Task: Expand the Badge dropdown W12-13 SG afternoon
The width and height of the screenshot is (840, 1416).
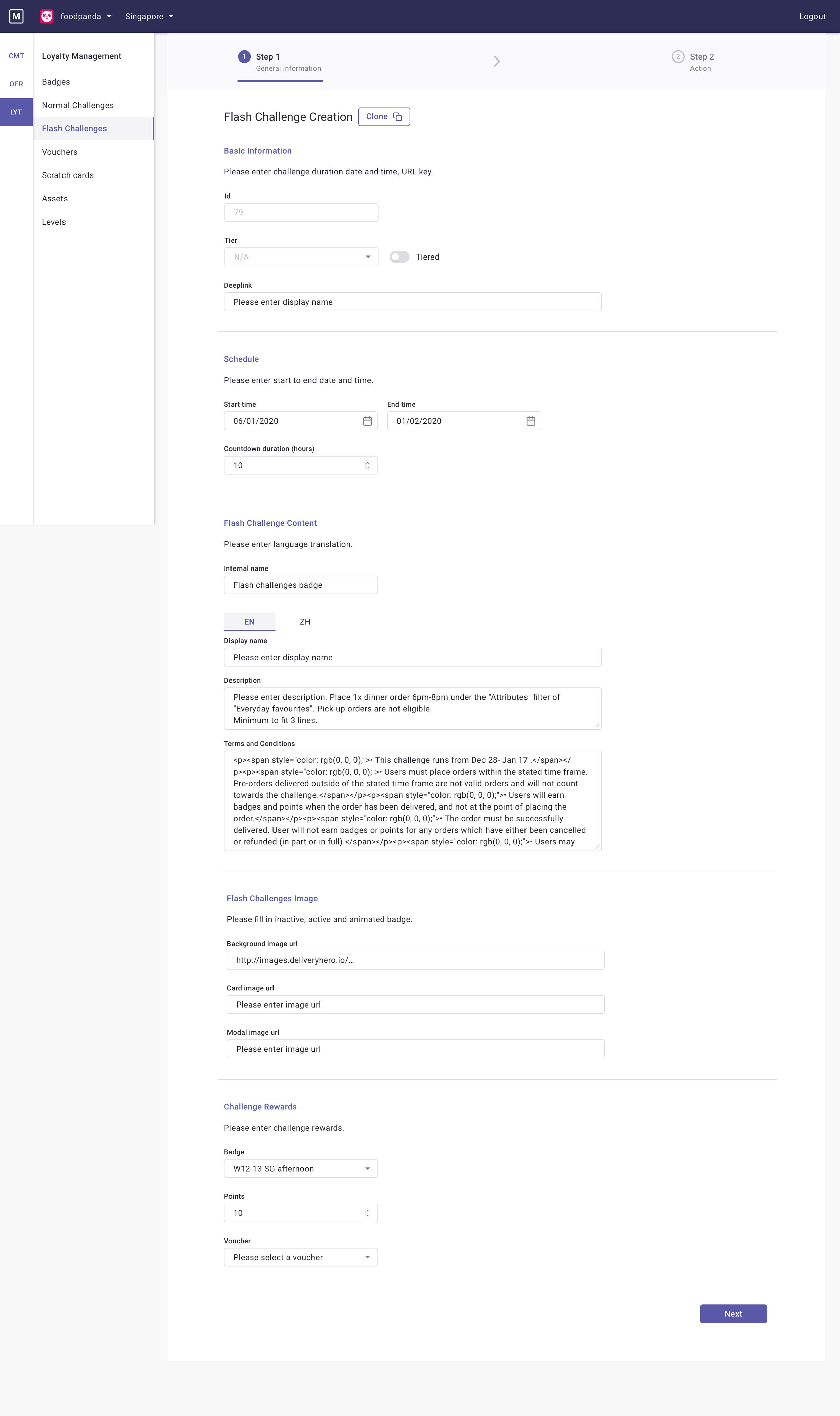Action: (x=301, y=1169)
